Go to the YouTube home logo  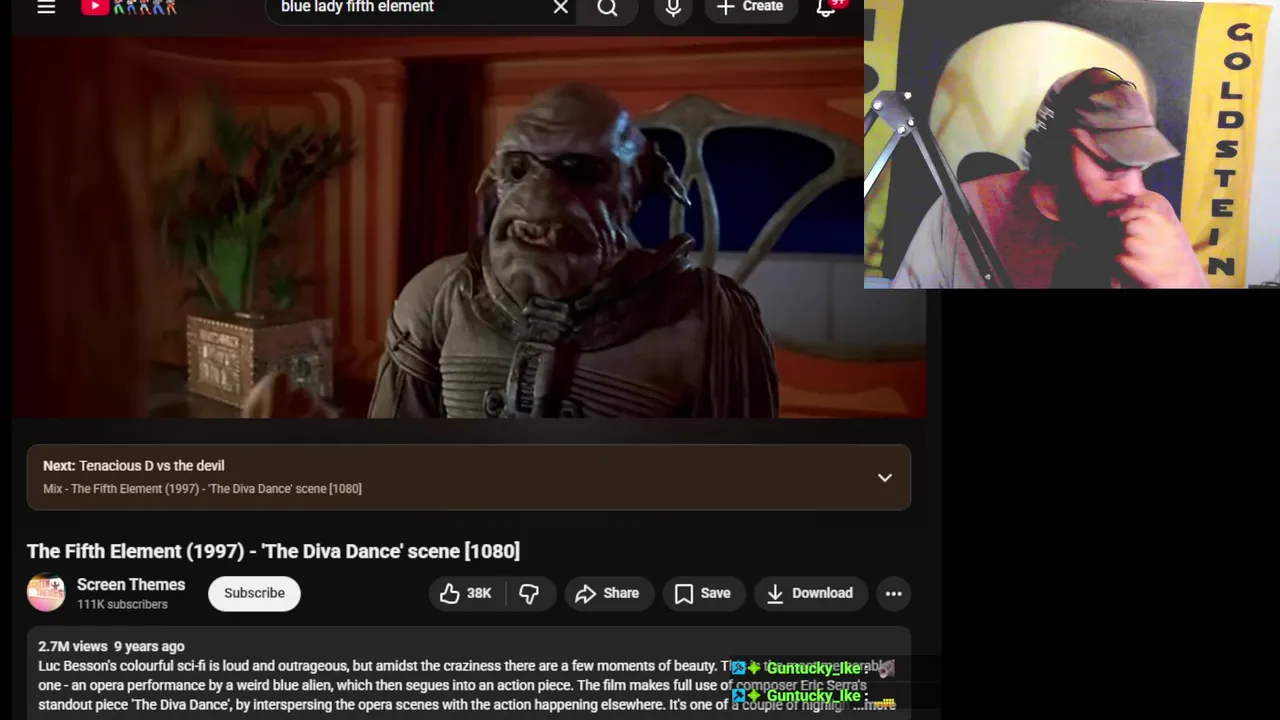[x=129, y=7]
